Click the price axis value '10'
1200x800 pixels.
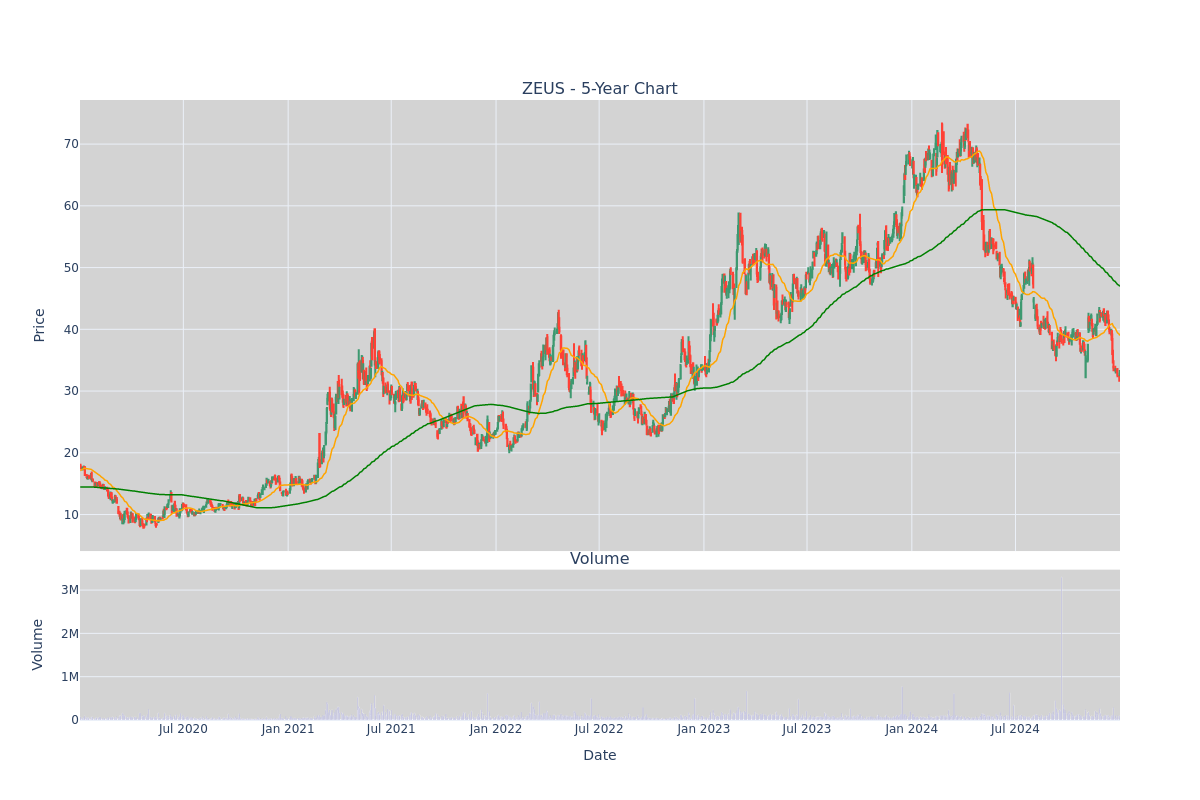pos(71,515)
